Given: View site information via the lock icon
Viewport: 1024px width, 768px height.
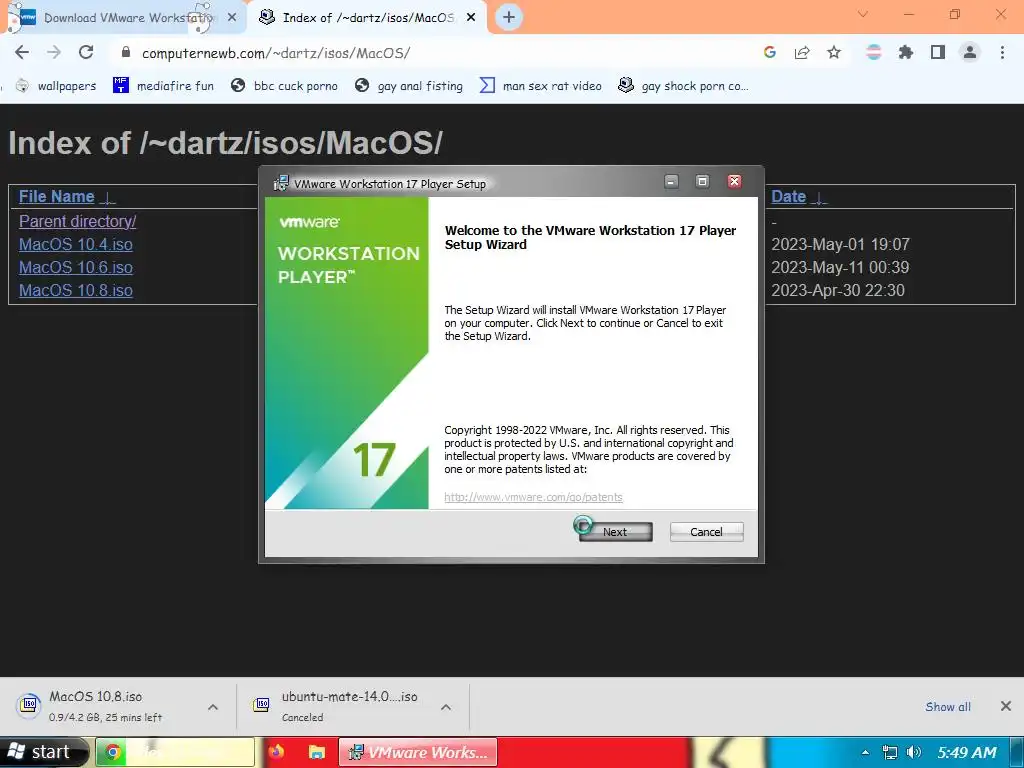Looking at the screenshot, I should pyautogui.click(x=126, y=52).
